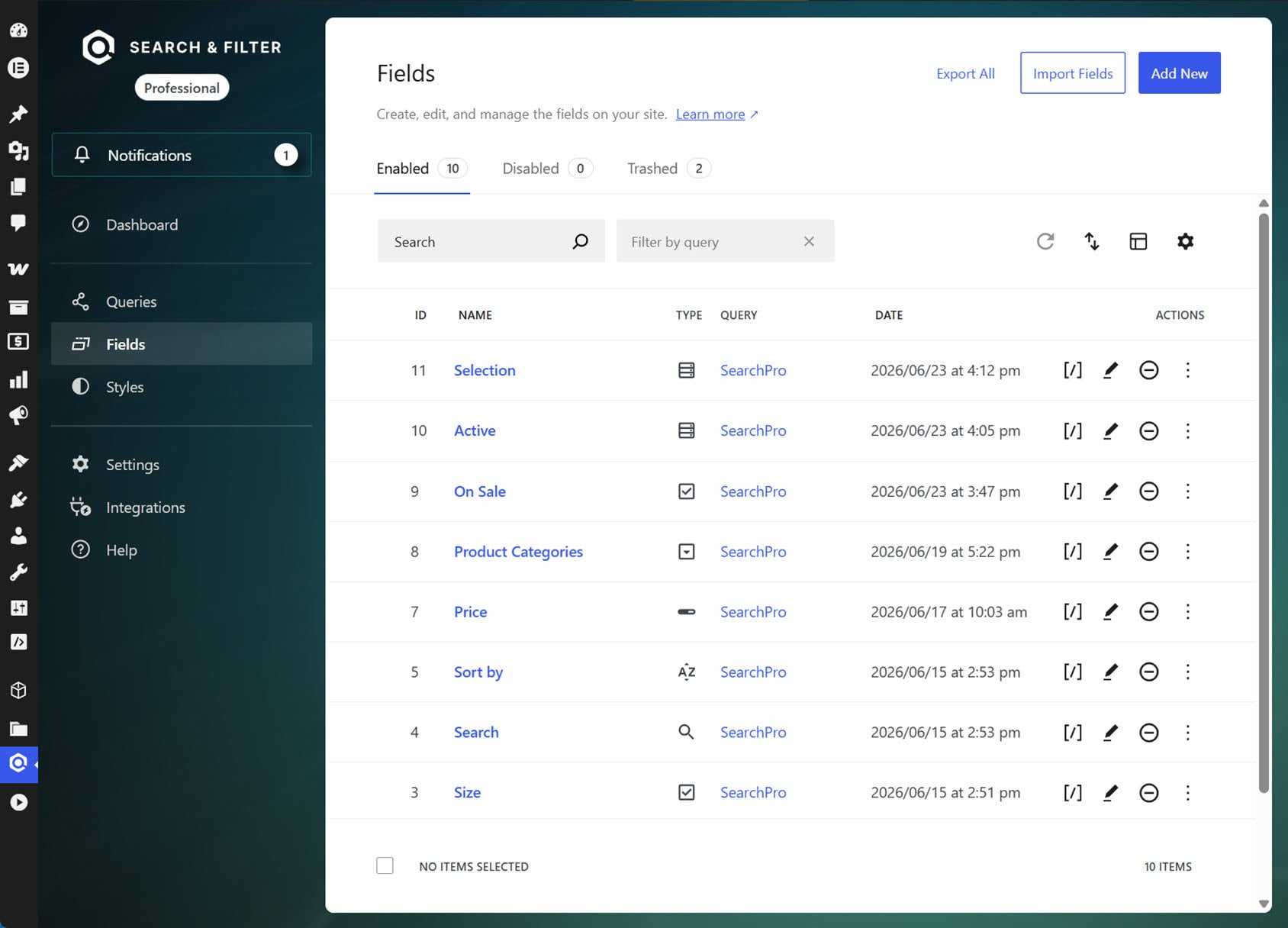Open more options for Product Categories row
This screenshot has height=928, width=1288.
coord(1187,551)
